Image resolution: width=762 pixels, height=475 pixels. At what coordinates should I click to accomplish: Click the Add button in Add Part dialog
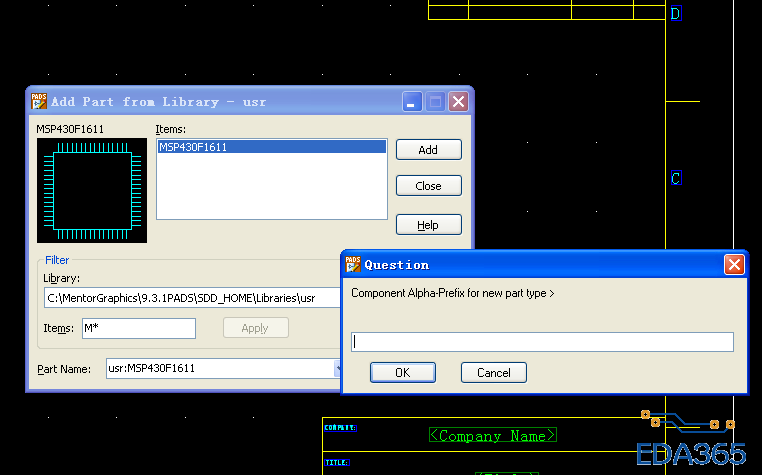429,150
